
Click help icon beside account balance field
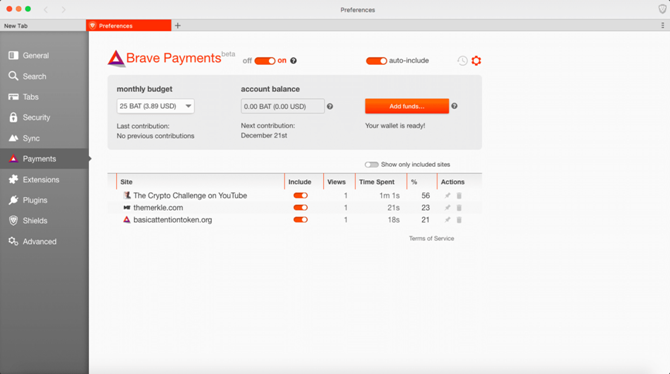point(330,106)
